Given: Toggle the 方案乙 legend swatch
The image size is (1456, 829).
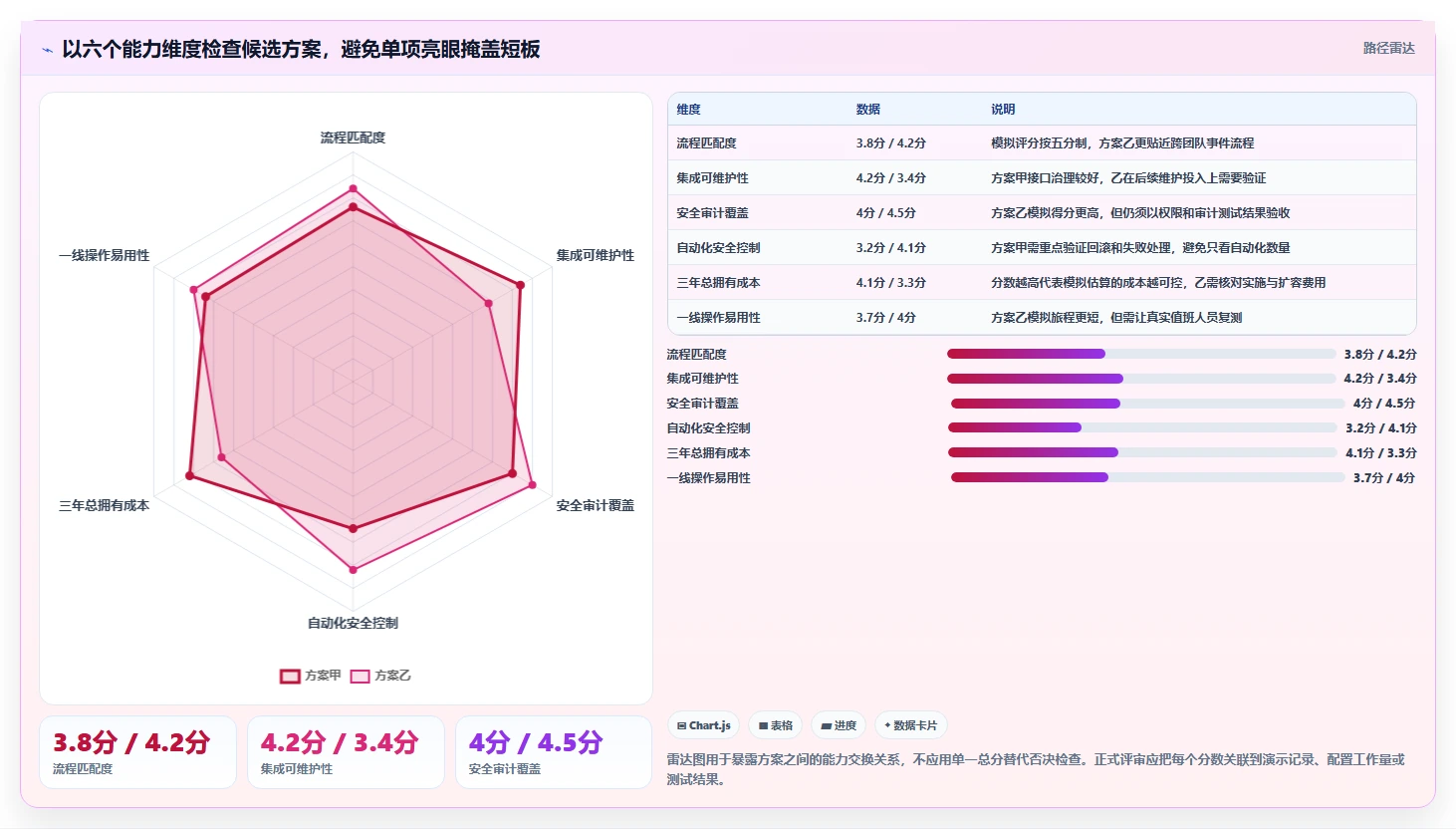Looking at the screenshot, I should point(360,676).
